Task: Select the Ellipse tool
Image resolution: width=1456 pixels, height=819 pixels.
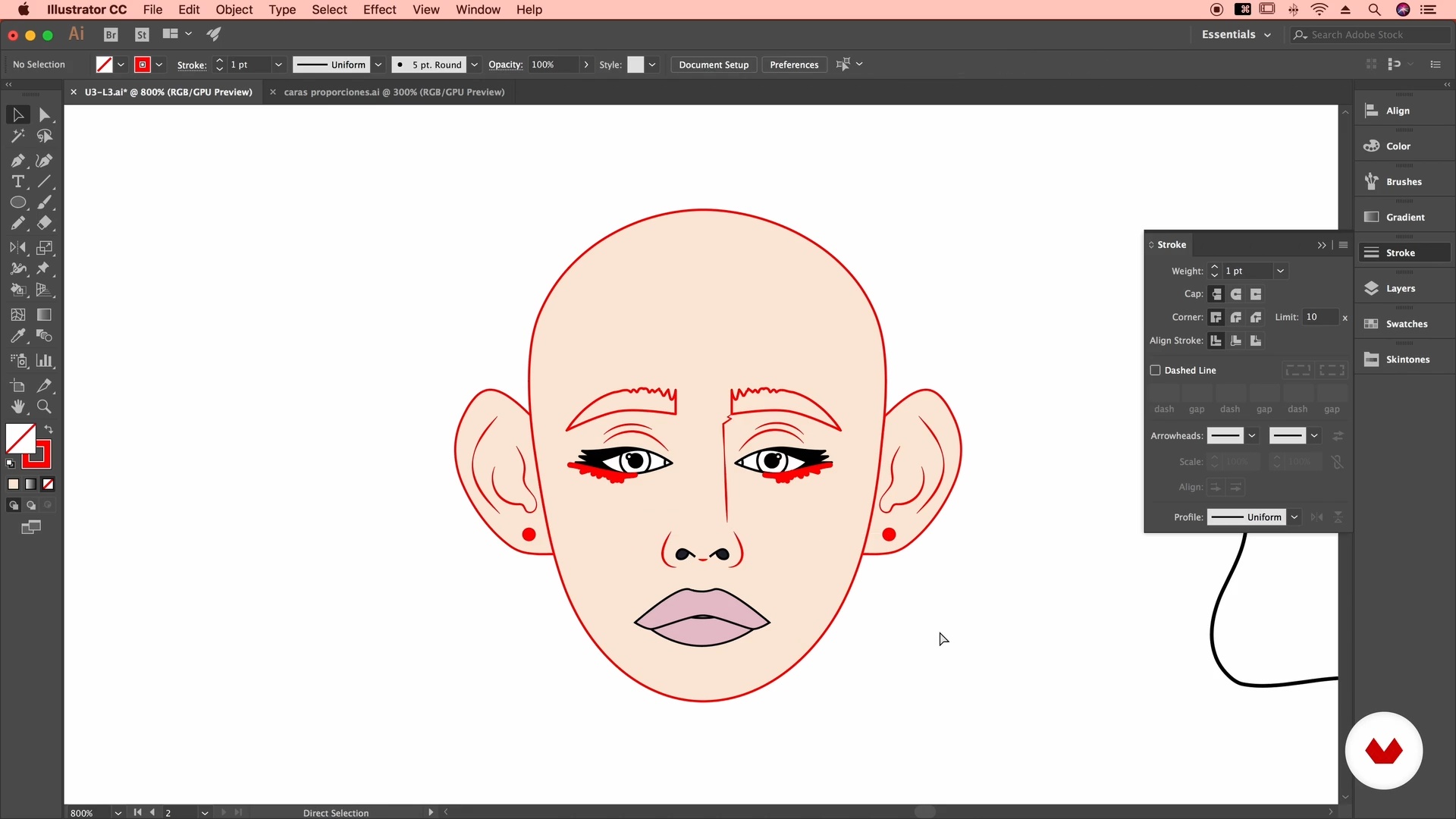Action: tap(18, 202)
